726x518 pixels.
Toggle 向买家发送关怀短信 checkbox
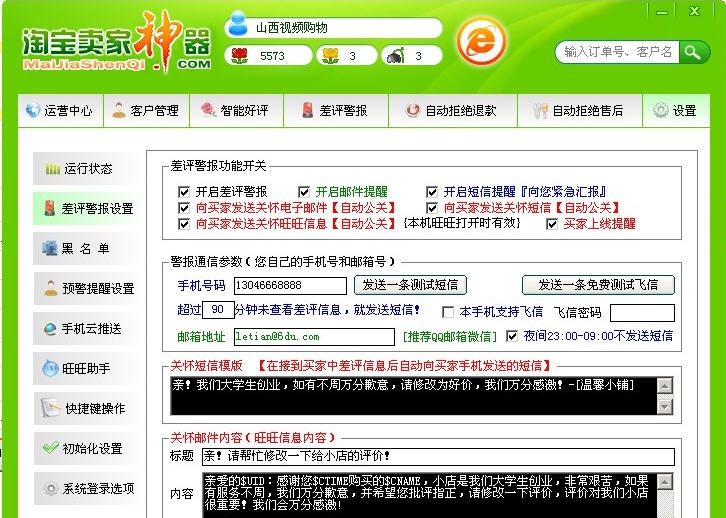[432, 208]
